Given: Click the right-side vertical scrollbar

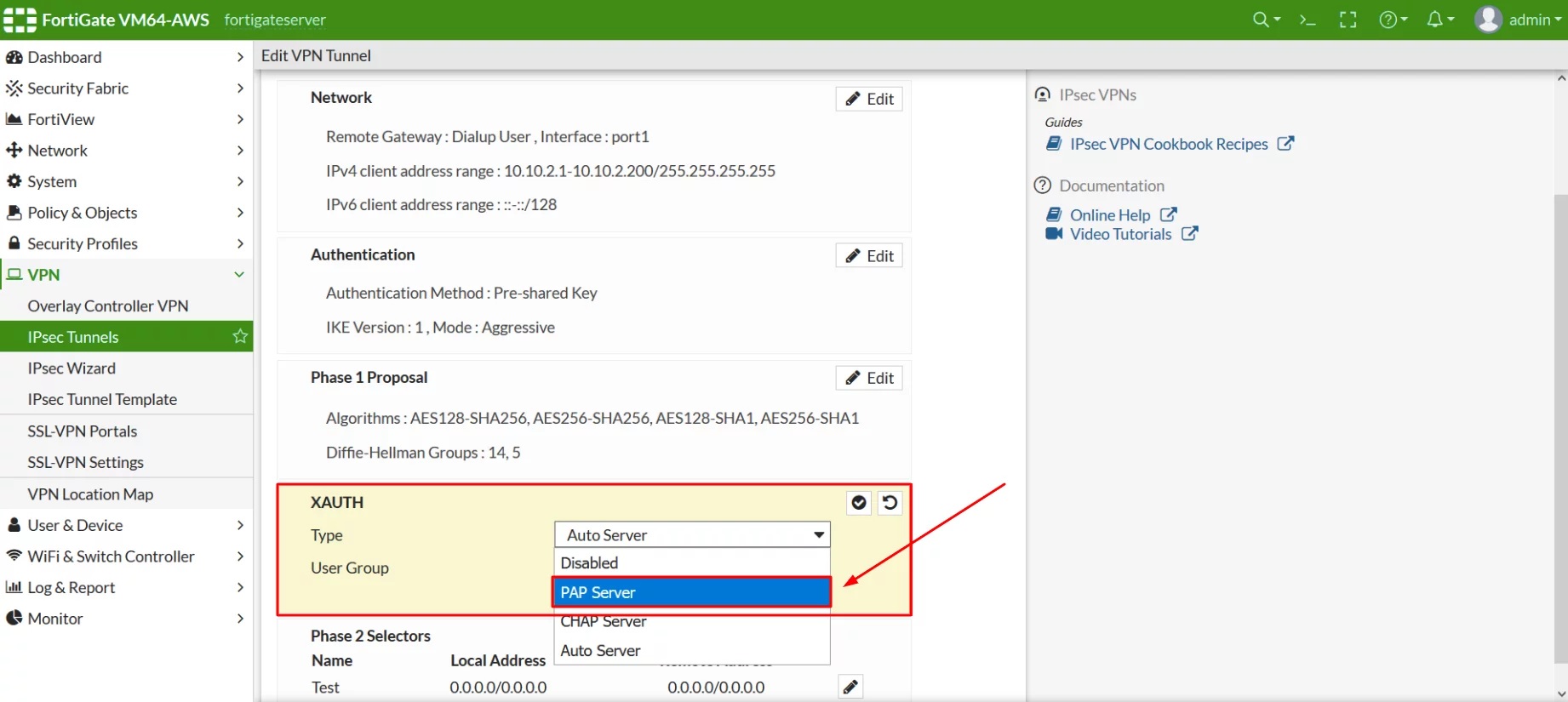Looking at the screenshot, I should pos(1560,428).
